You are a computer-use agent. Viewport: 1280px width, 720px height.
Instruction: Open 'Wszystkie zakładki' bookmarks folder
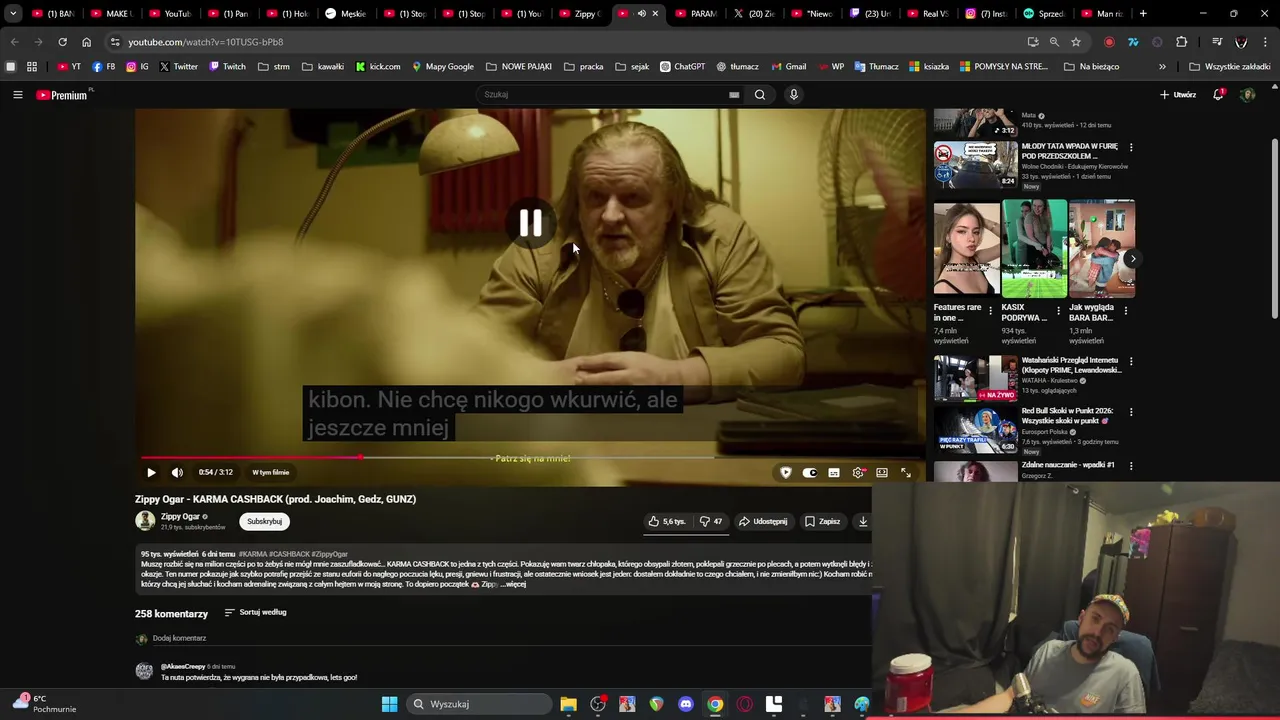tap(1229, 67)
